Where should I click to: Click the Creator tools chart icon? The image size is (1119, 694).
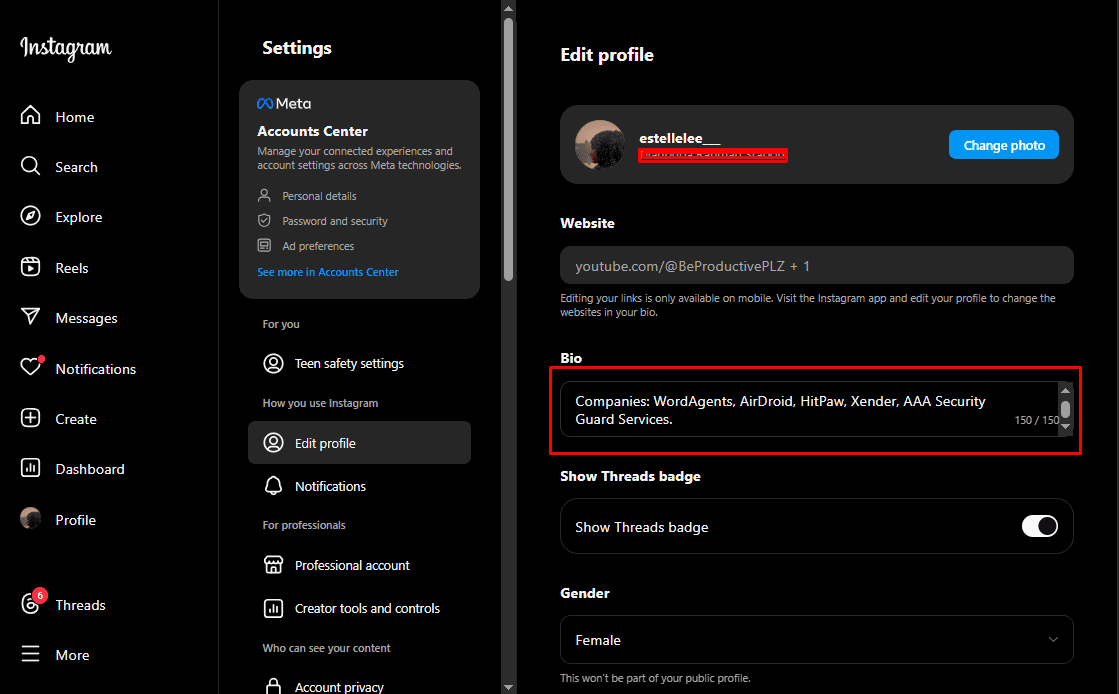tap(273, 608)
